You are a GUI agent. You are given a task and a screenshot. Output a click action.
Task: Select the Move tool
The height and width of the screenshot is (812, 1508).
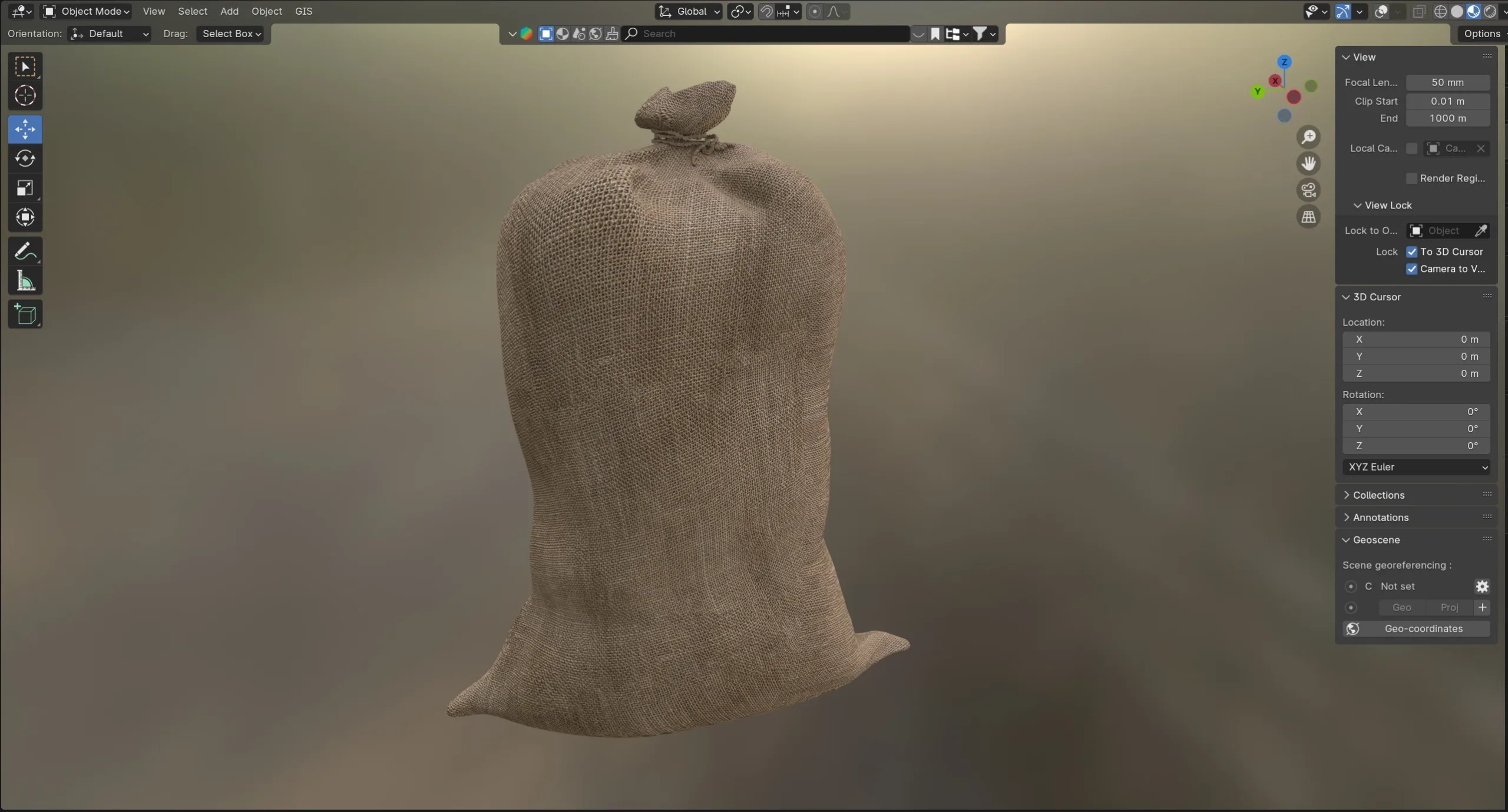click(x=25, y=129)
